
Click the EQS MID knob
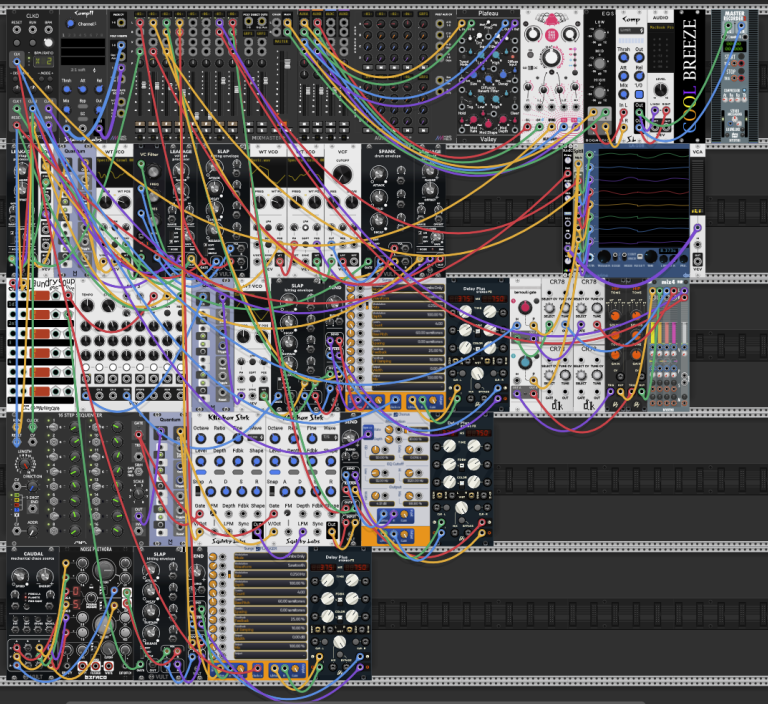[600, 63]
